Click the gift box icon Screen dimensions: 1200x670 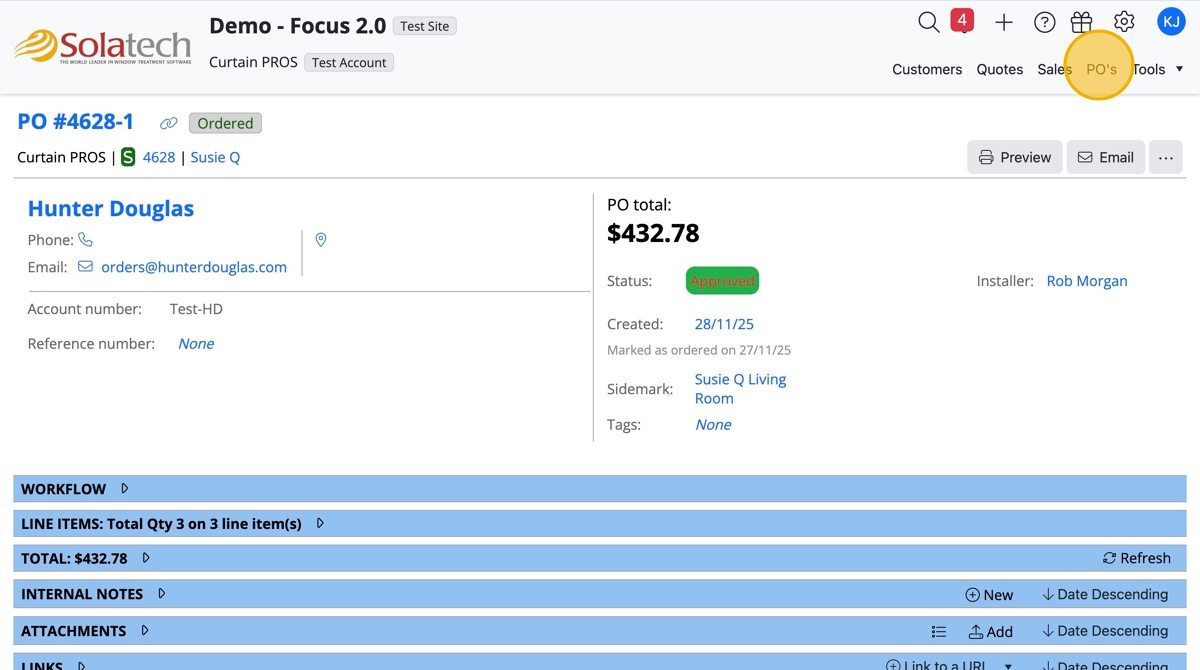click(x=1081, y=22)
